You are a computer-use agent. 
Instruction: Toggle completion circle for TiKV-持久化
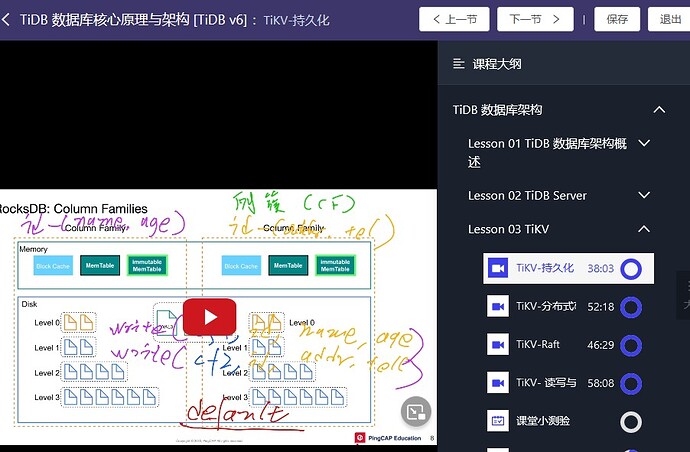(630, 269)
